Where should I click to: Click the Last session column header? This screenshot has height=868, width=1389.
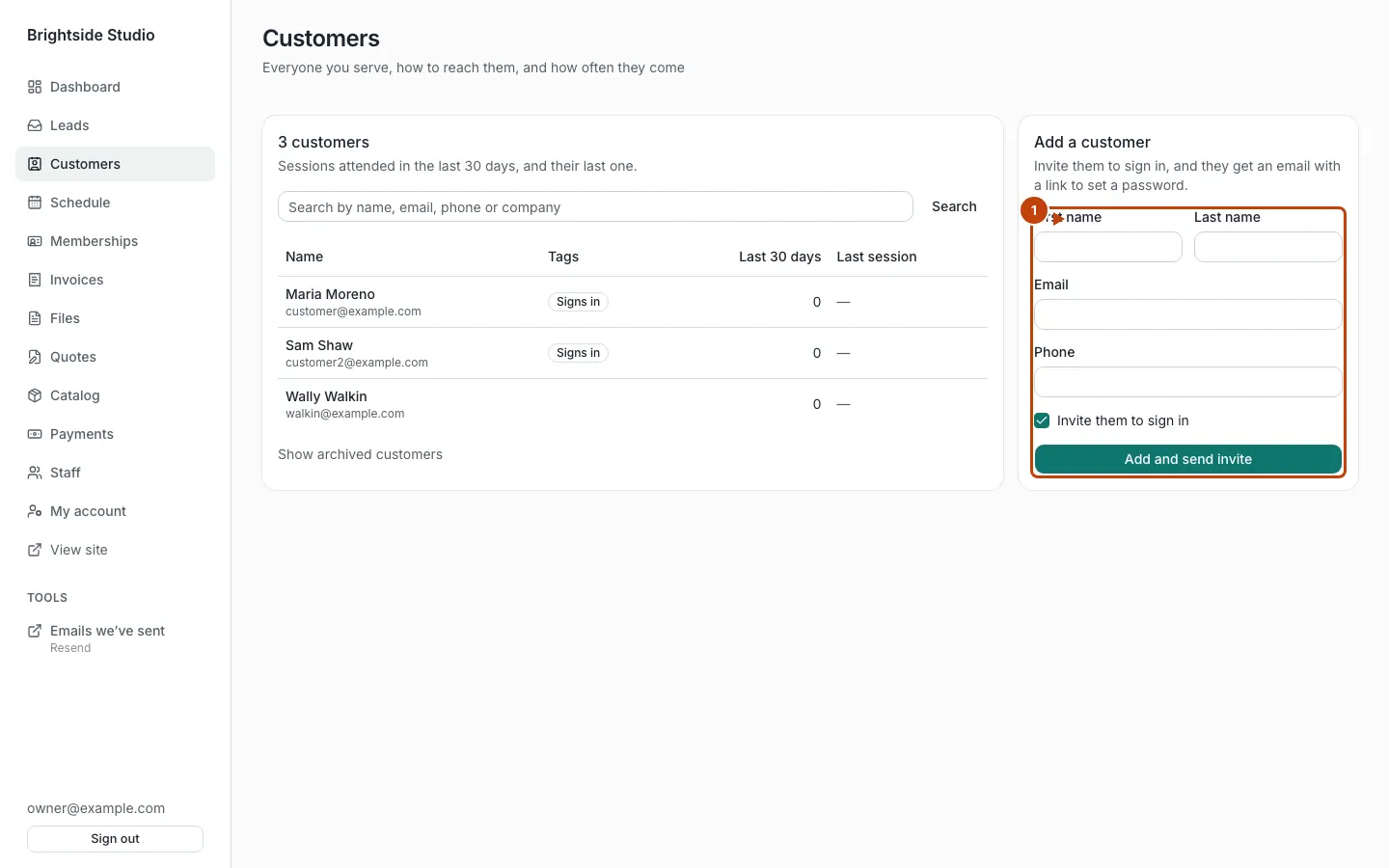click(x=877, y=257)
